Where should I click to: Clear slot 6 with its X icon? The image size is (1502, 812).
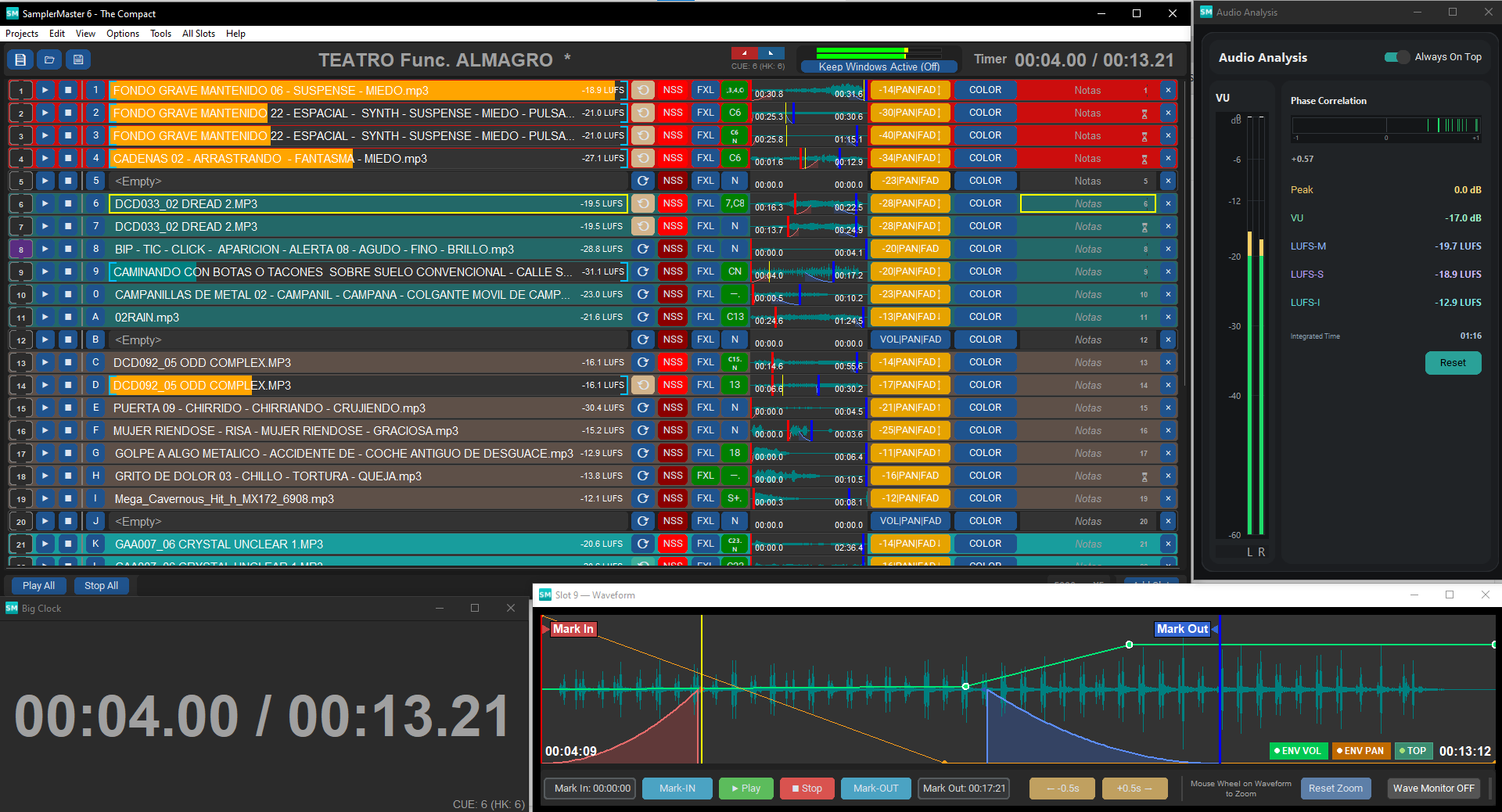(1168, 203)
